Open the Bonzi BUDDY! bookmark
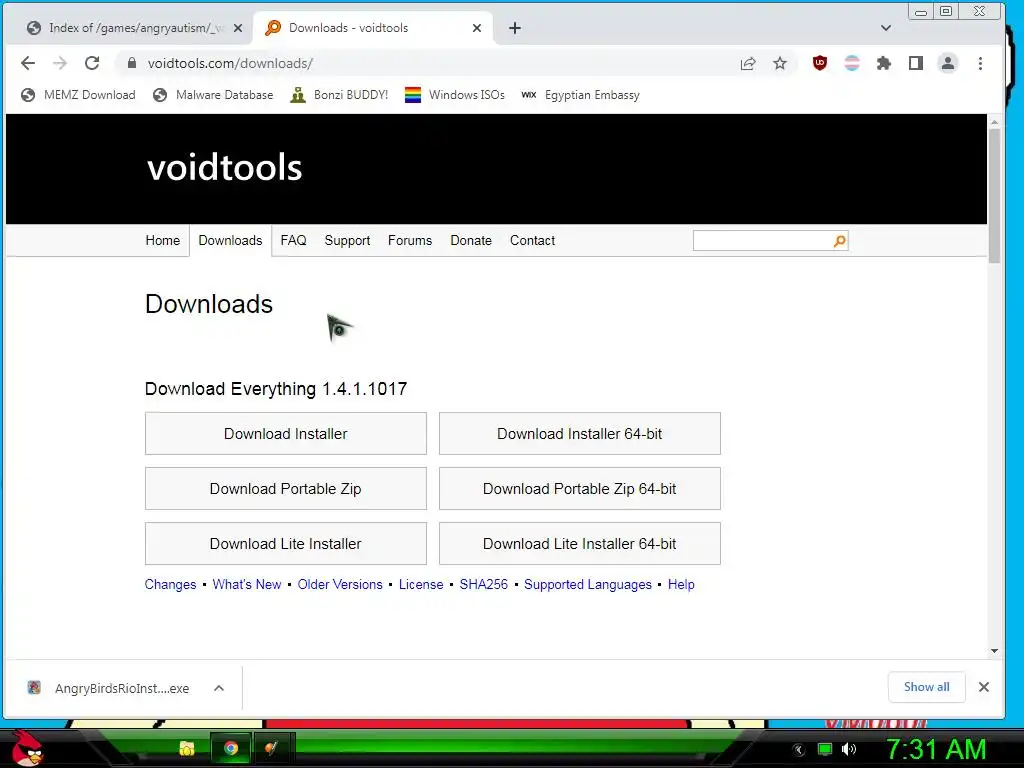This screenshot has height=768, width=1024. point(340,95)
